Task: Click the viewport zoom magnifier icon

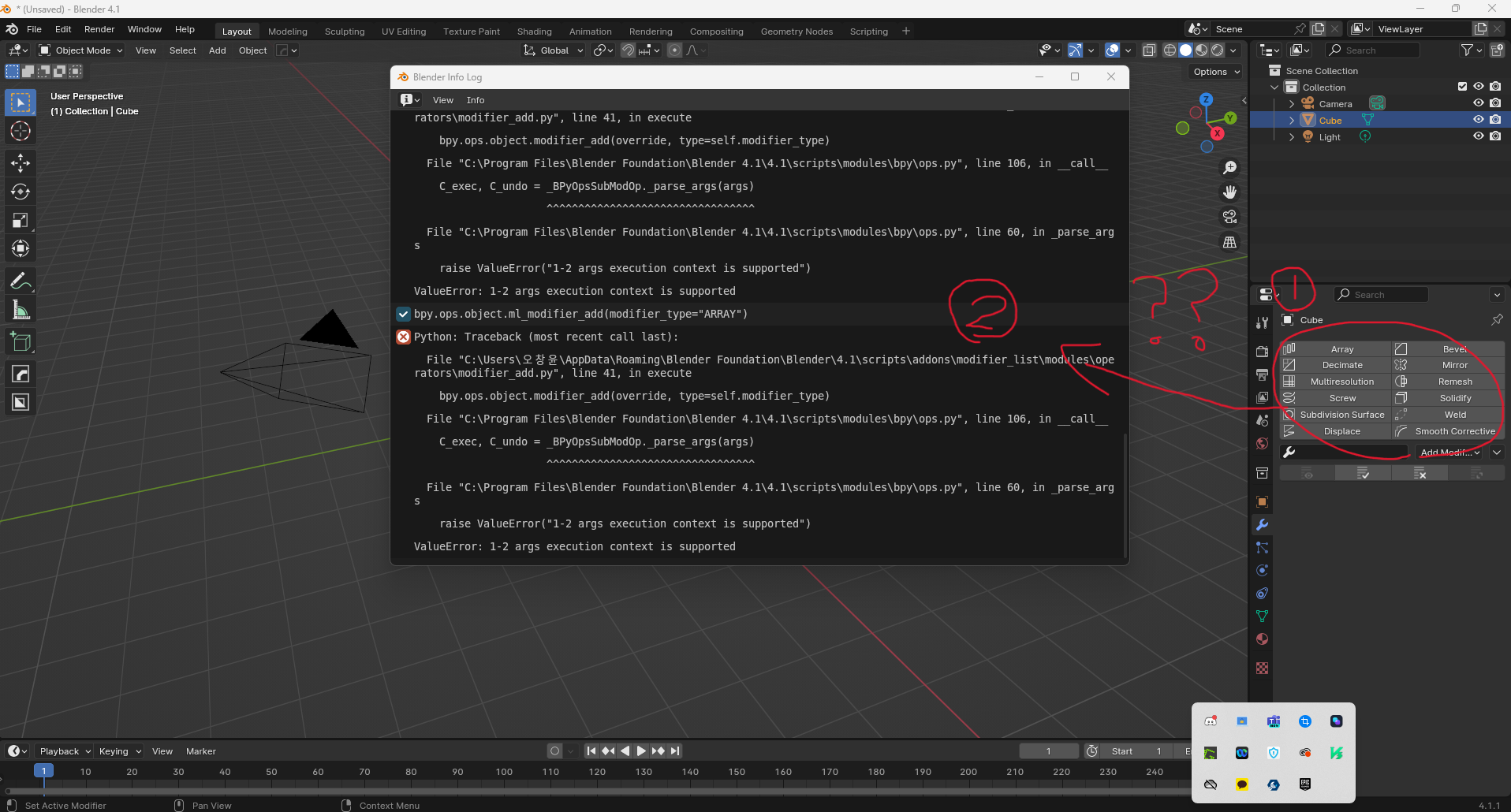Action: click(1229, 168)
